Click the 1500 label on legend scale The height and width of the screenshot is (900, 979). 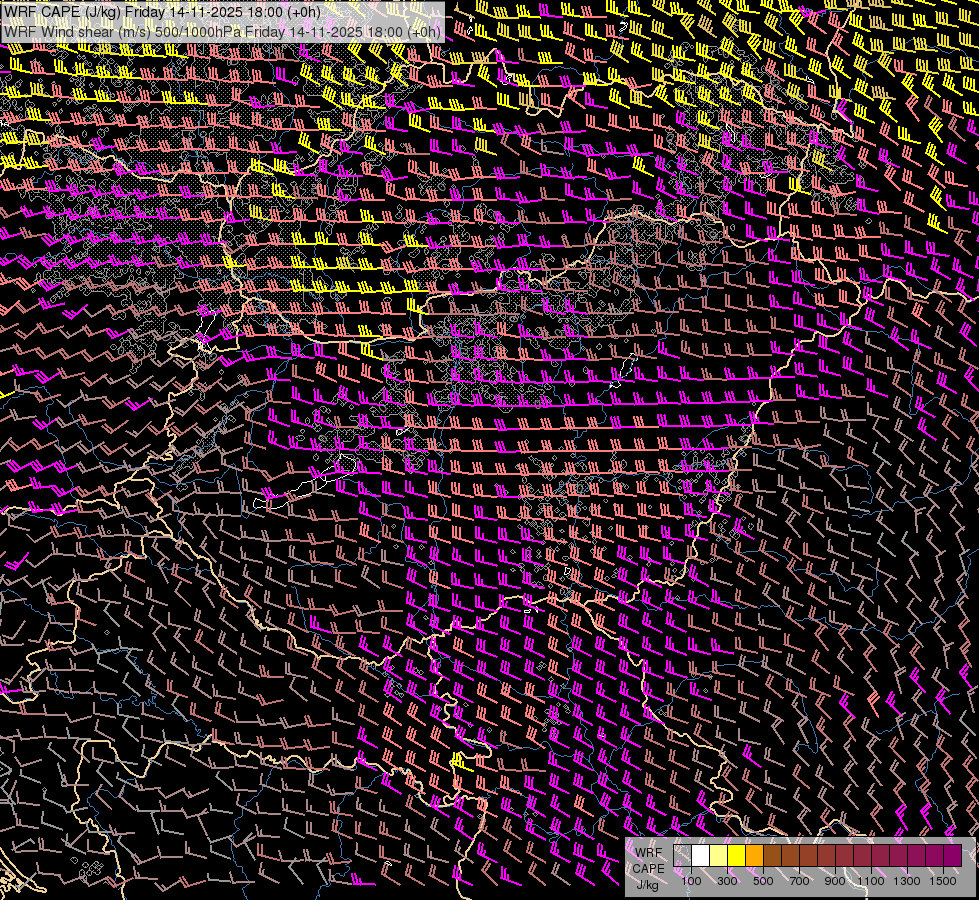tap(943, 881)
